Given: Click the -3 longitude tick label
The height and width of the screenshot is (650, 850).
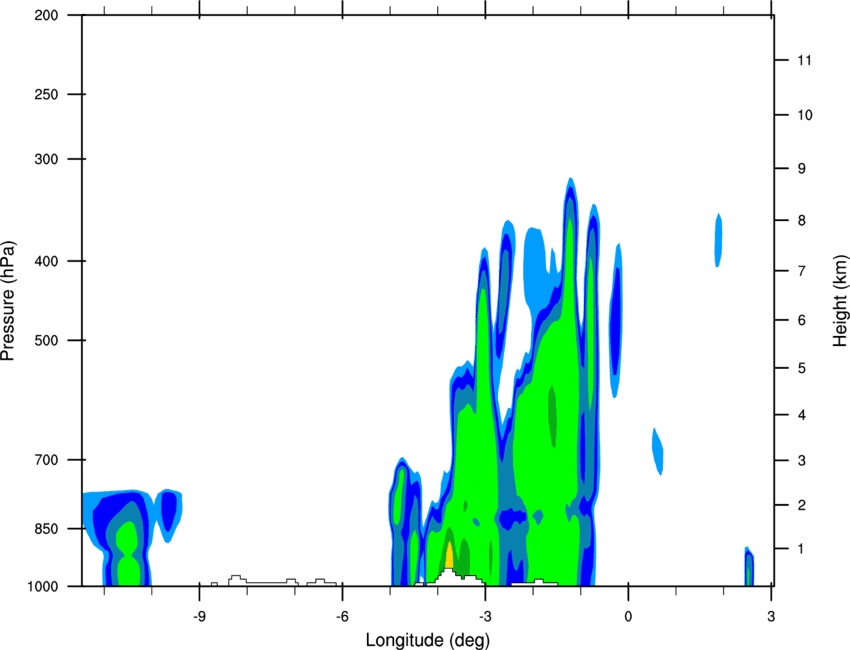Looking at the screenshot, I should coord(485,617).
